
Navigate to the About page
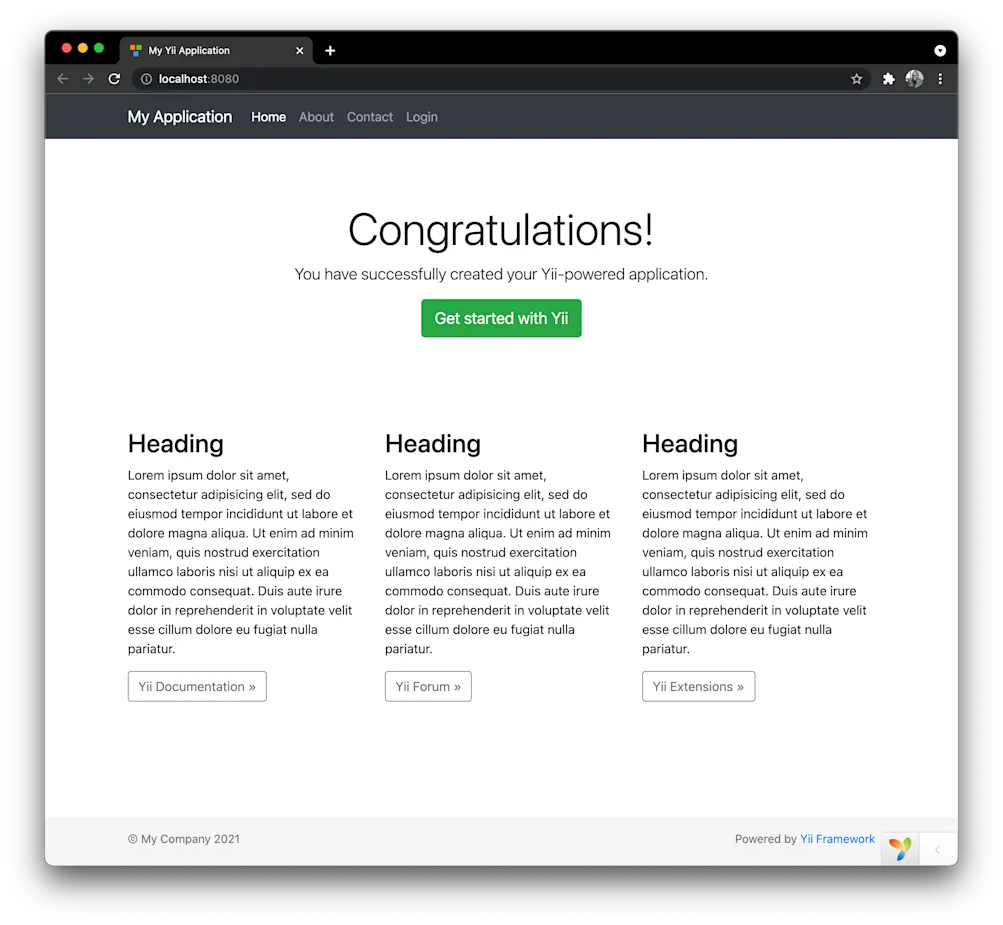(x=316, y=117)
